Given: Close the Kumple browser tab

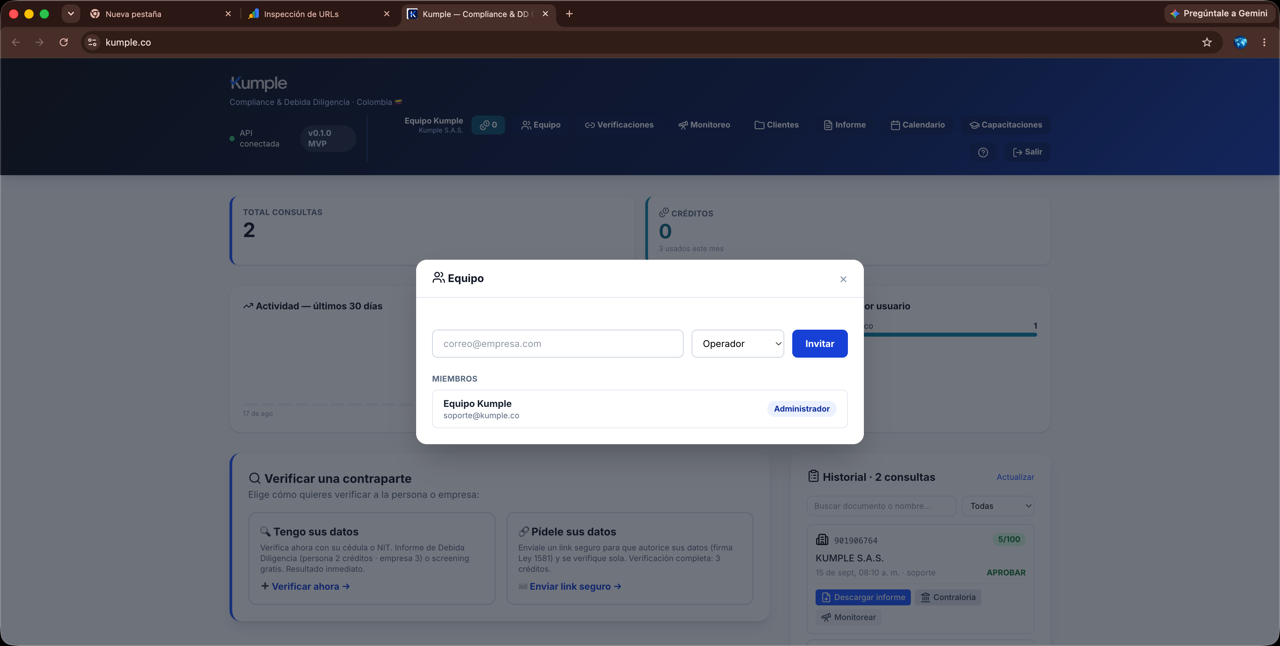Looking at the screenshot, I should pyautogui.click(x=545, y=14).
